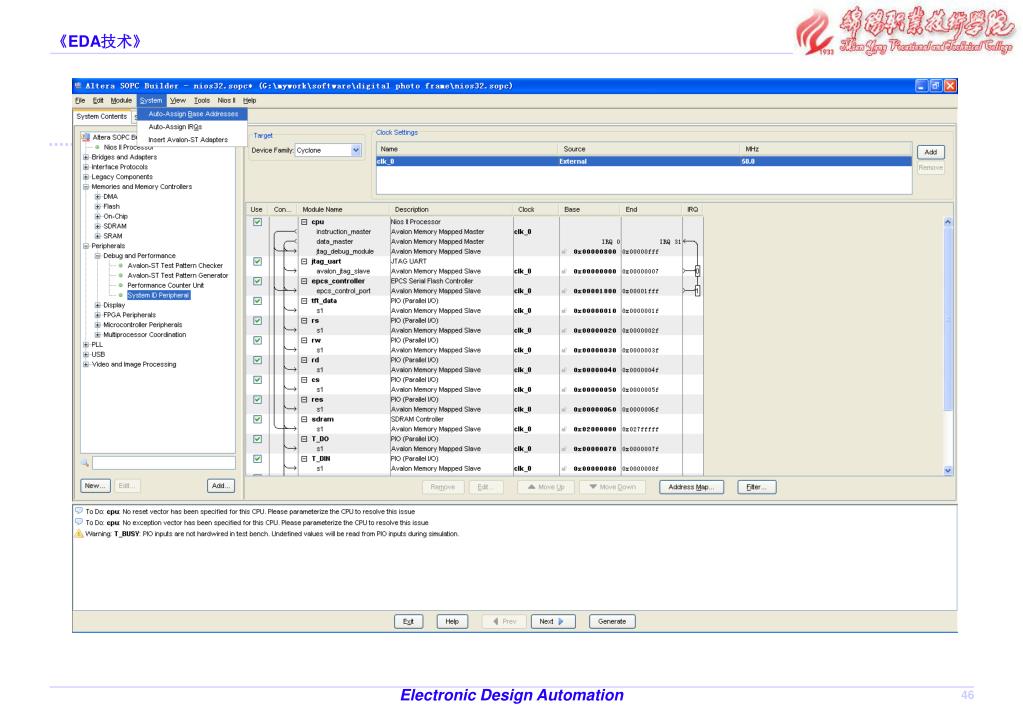Toggle the sdram module checkbox

258,419
